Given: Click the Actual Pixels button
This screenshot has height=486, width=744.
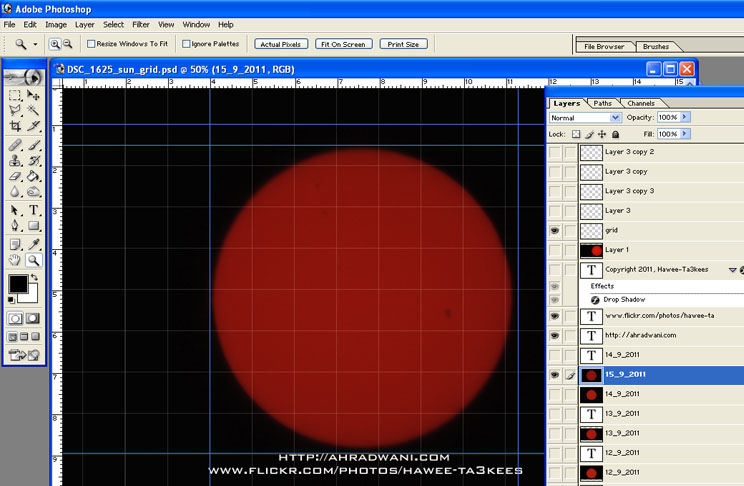Looking at the screenshot, I should pos(281,44).
